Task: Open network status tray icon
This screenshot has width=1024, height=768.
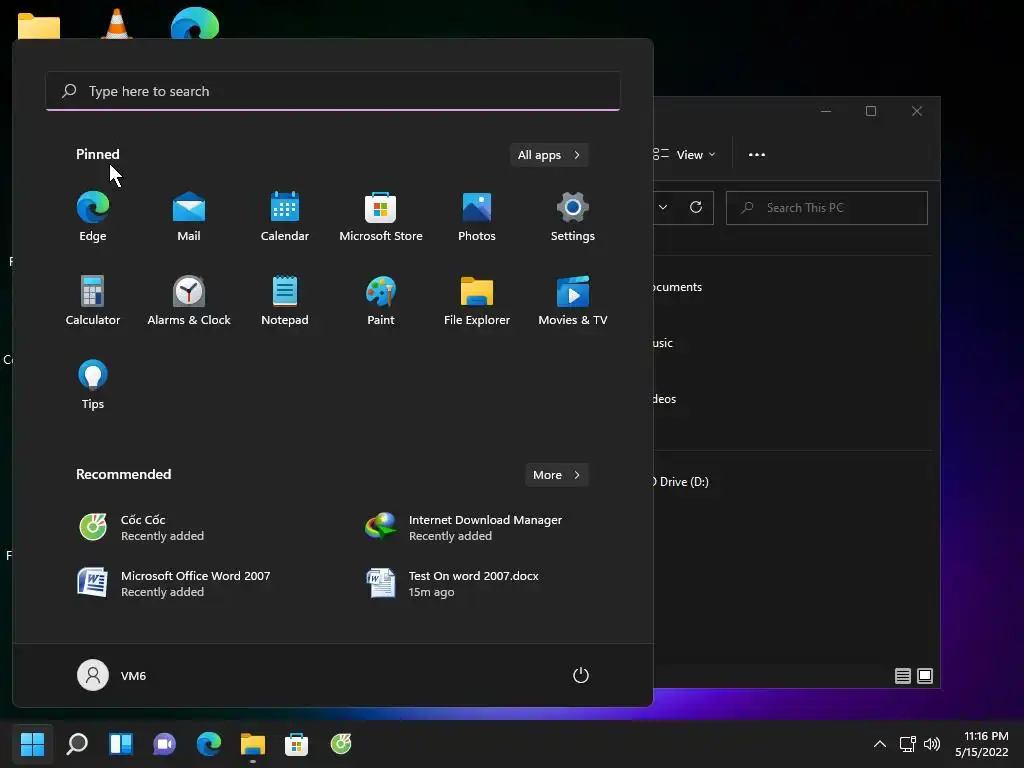Action: point(907,743)
